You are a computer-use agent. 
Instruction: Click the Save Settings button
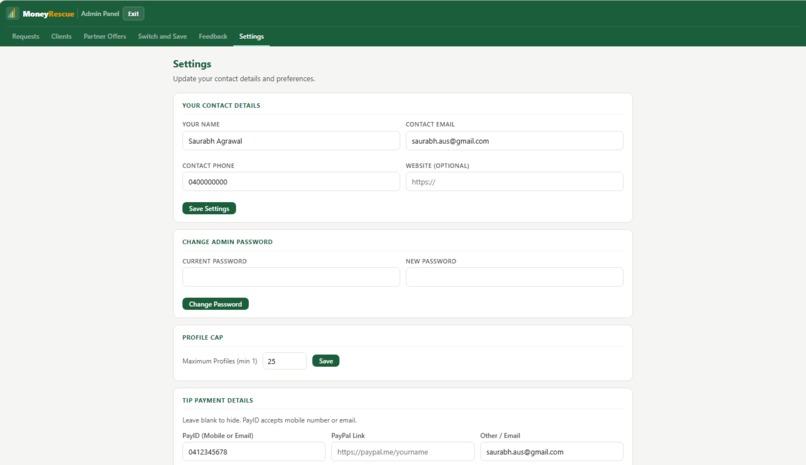tap(209, 208)
